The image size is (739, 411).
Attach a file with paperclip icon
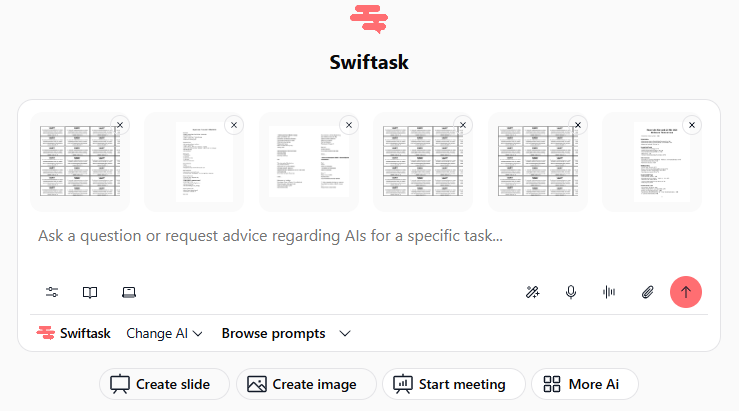tap(648, 292)
